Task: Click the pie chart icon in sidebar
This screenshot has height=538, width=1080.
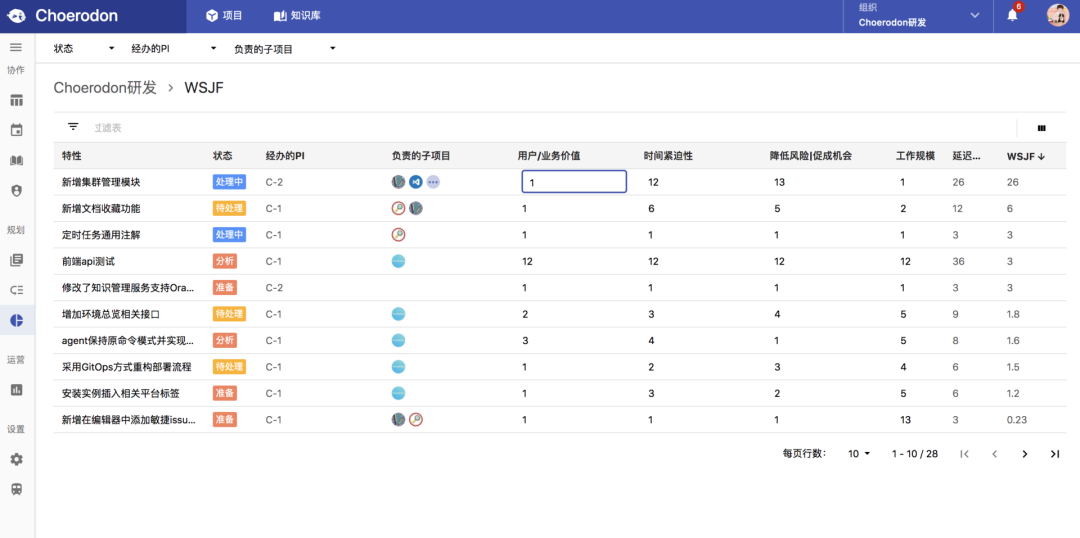Action: 16,320
